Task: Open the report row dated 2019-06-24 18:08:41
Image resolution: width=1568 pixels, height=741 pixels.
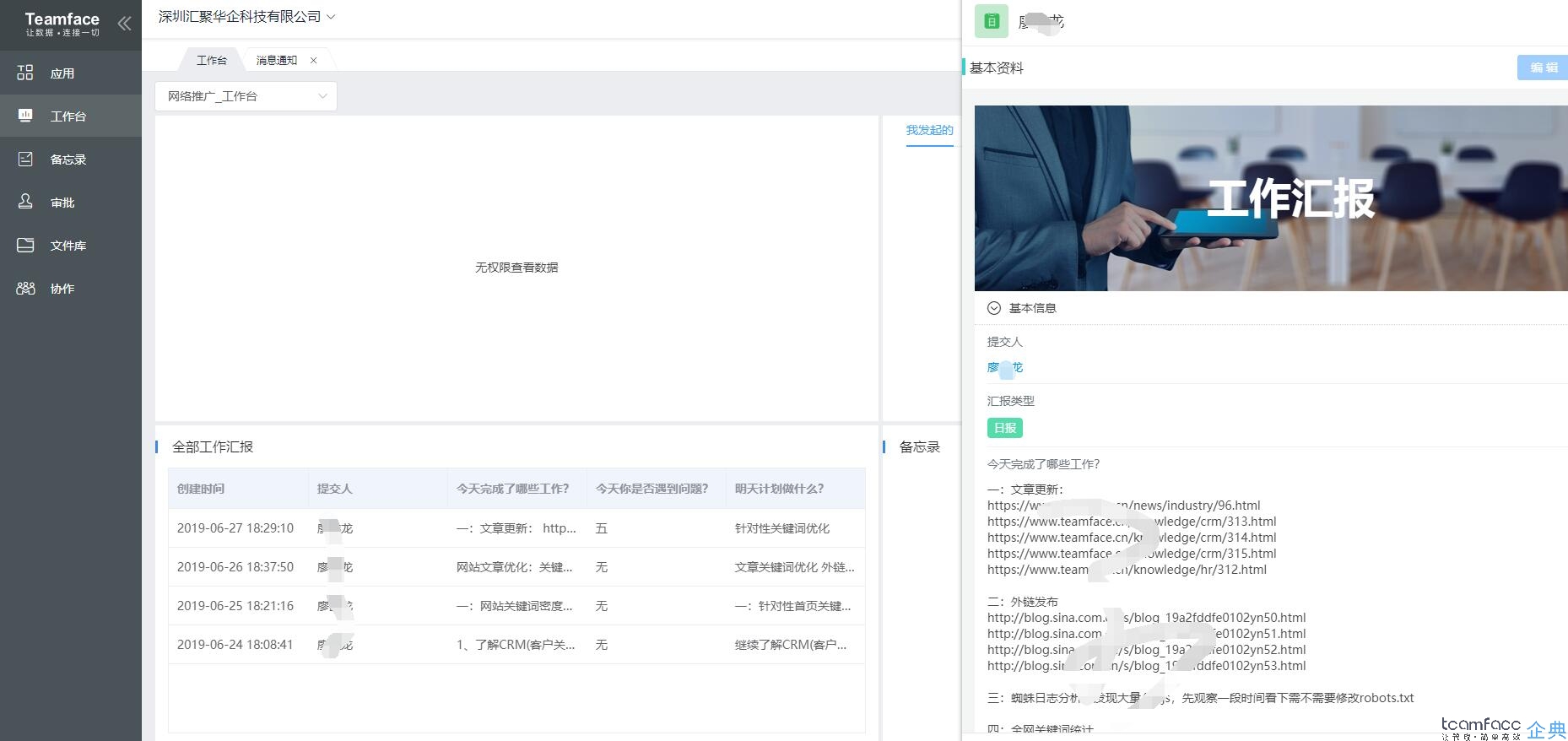Action: click(516, 645)
